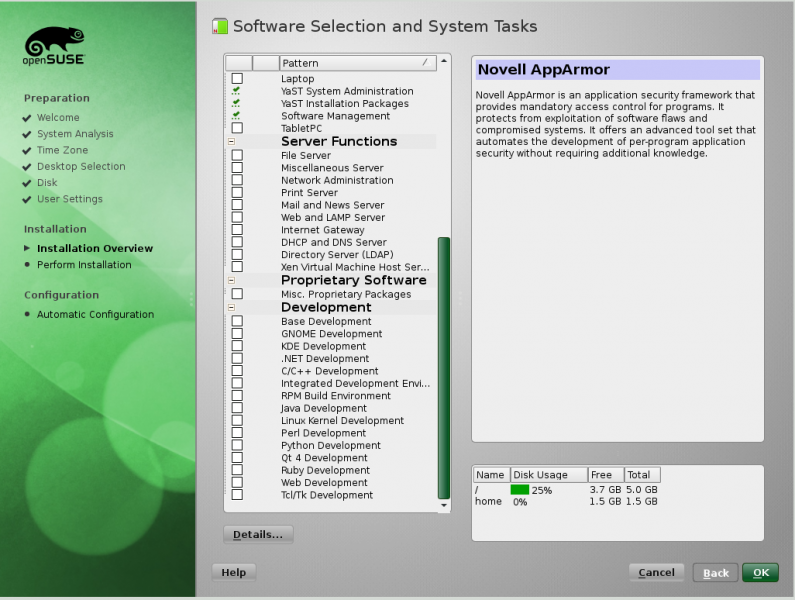Click the icon beside Software Selection title

[220, 27]
